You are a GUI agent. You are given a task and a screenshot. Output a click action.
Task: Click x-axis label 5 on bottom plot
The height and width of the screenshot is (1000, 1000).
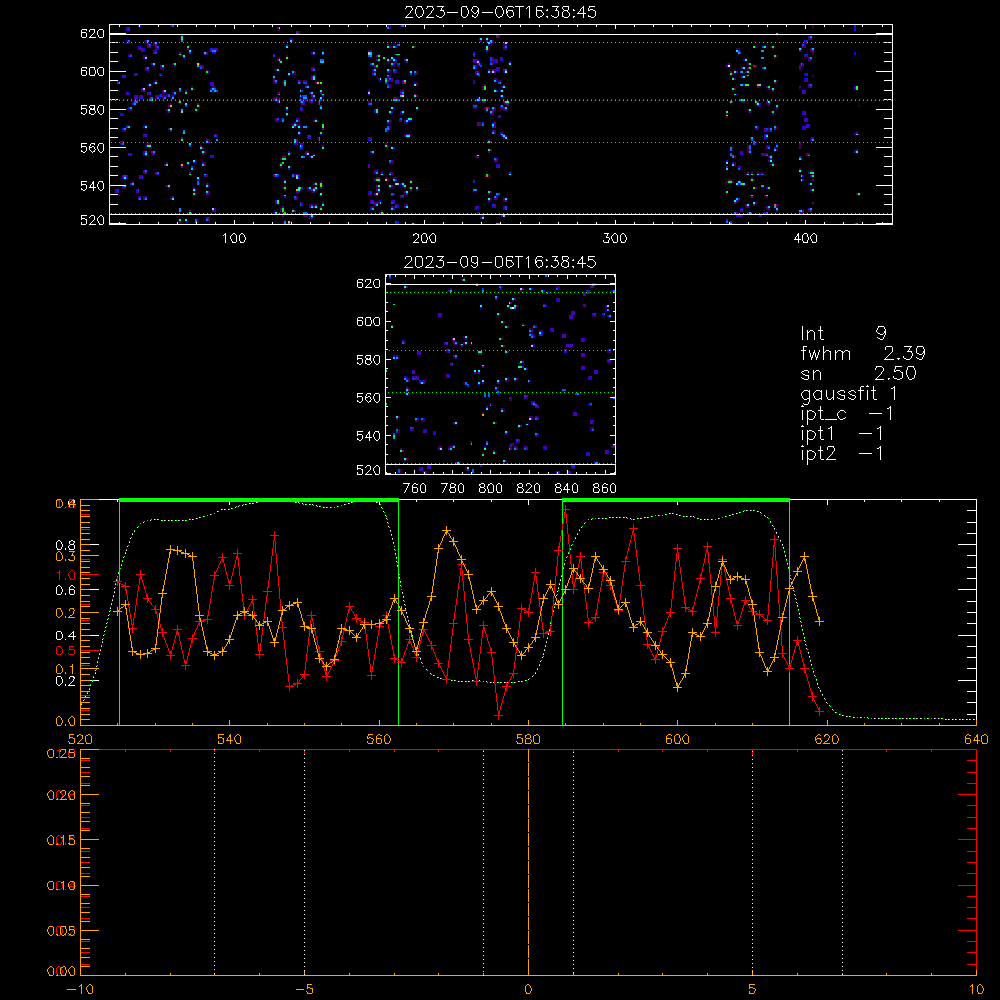753,989
